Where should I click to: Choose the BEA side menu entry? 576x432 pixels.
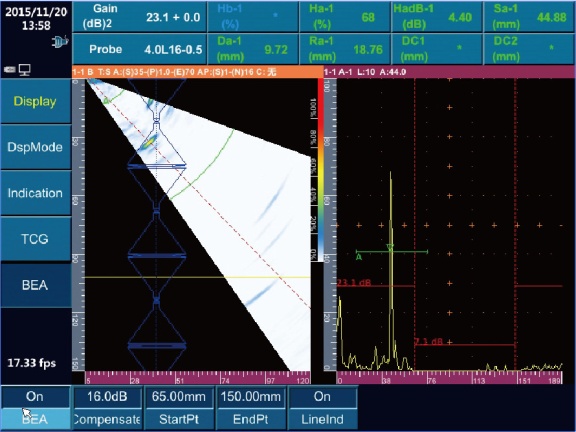[x=36, y=285]
